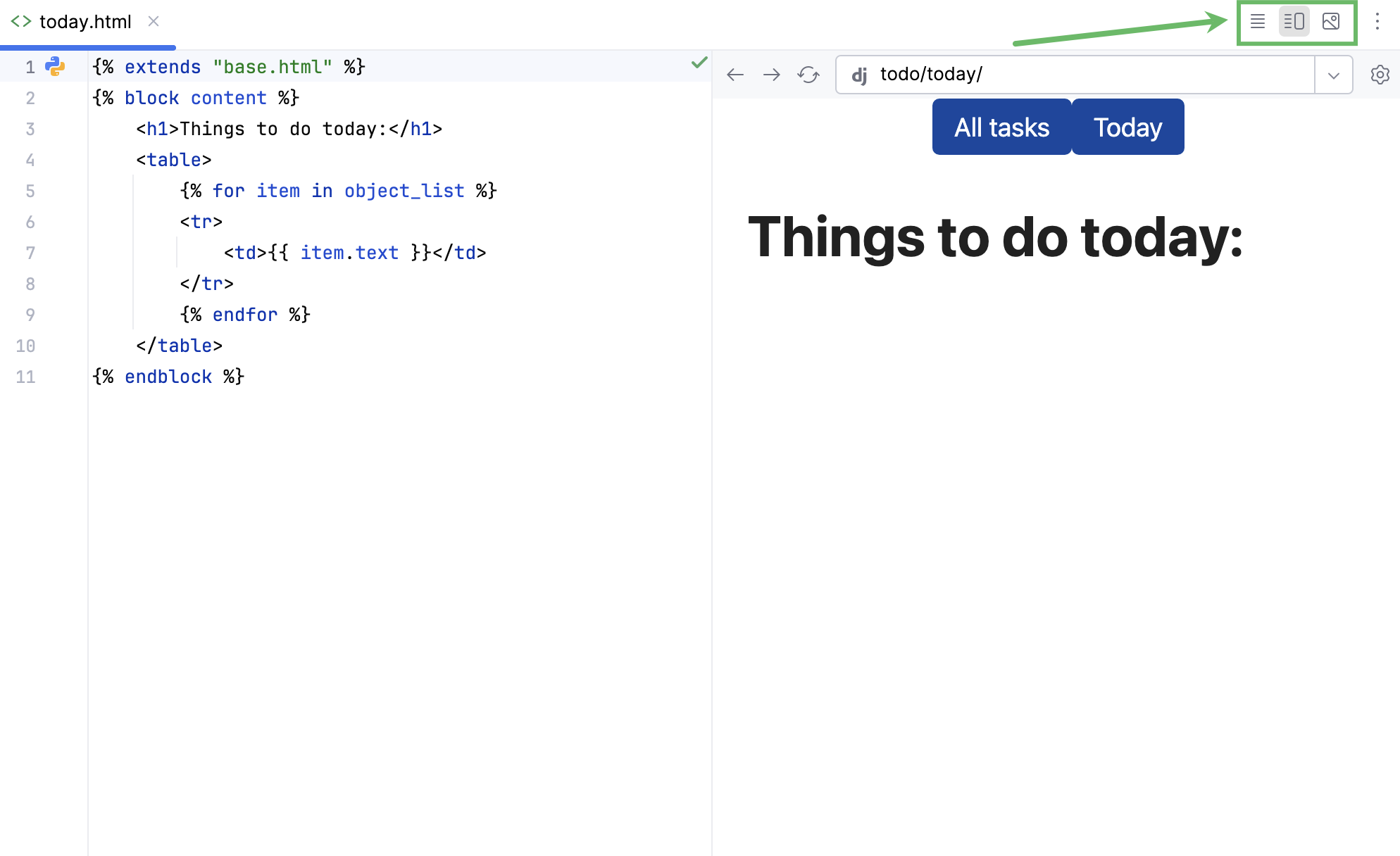Reload the page in the preview pane
The image size is (1400, 856).
[808, 74]
